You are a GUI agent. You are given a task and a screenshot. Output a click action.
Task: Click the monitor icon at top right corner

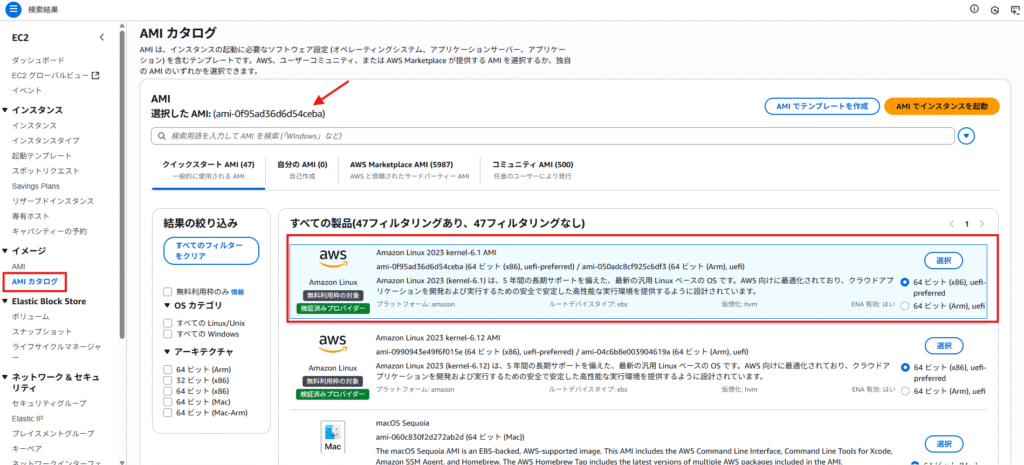[1015, 9]
